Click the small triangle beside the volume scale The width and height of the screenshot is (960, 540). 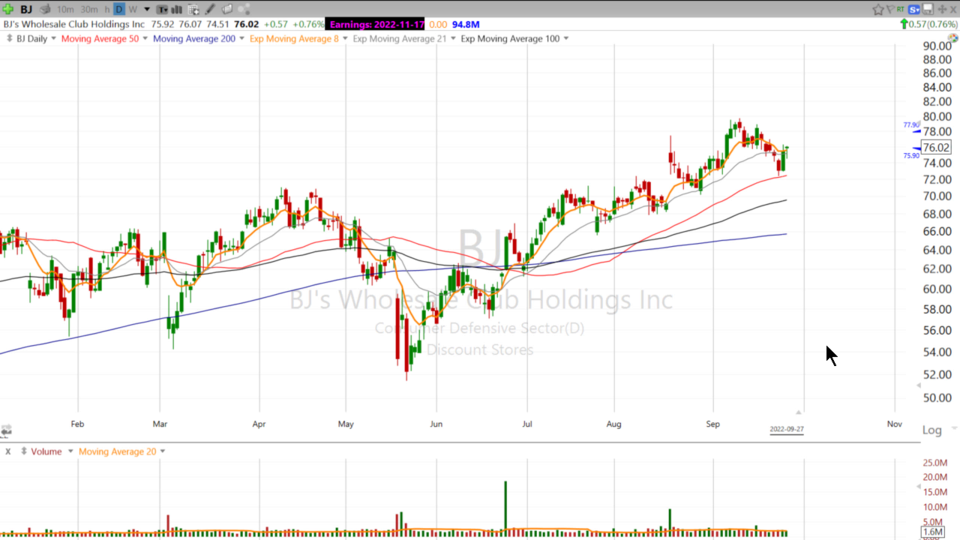(918, 487)
